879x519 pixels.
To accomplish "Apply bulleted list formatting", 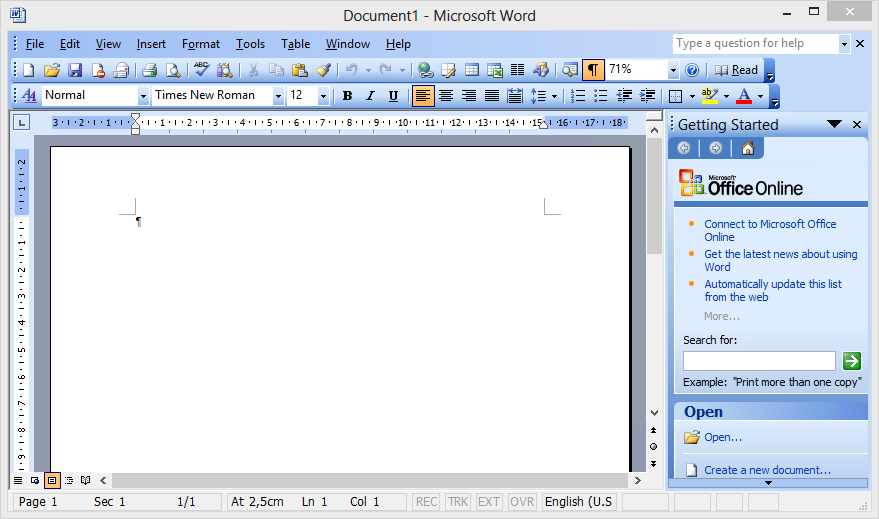I will tap(600, 96).
